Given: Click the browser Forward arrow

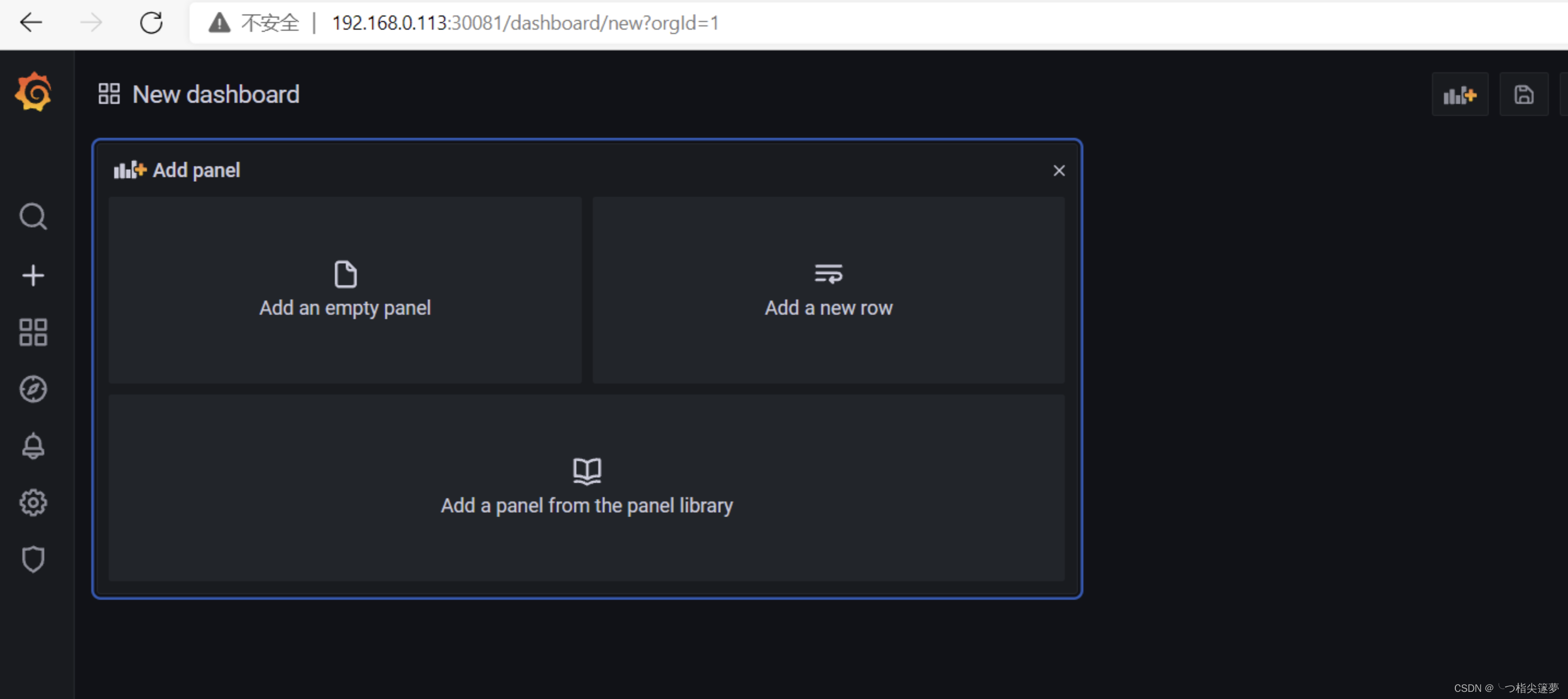Looking at the screenshot, I should point(91,23).
